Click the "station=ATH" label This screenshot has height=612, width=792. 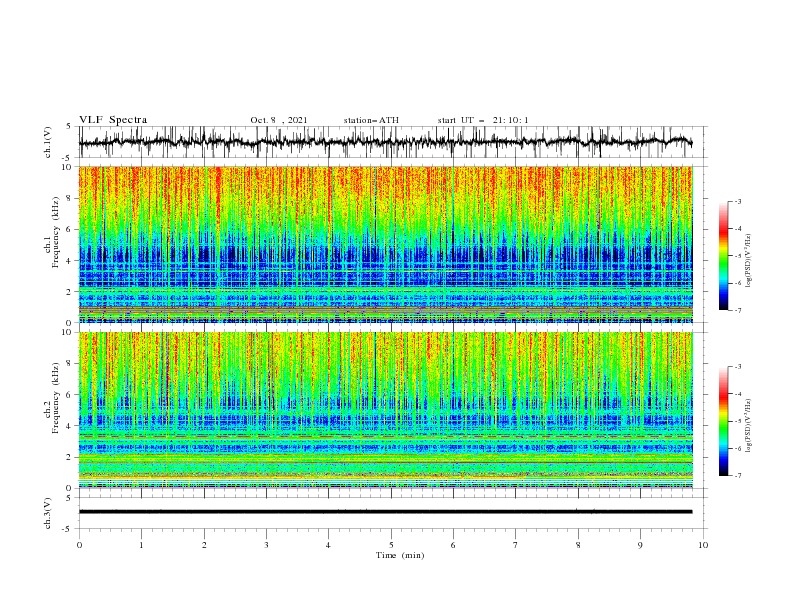tap(371, 120)
